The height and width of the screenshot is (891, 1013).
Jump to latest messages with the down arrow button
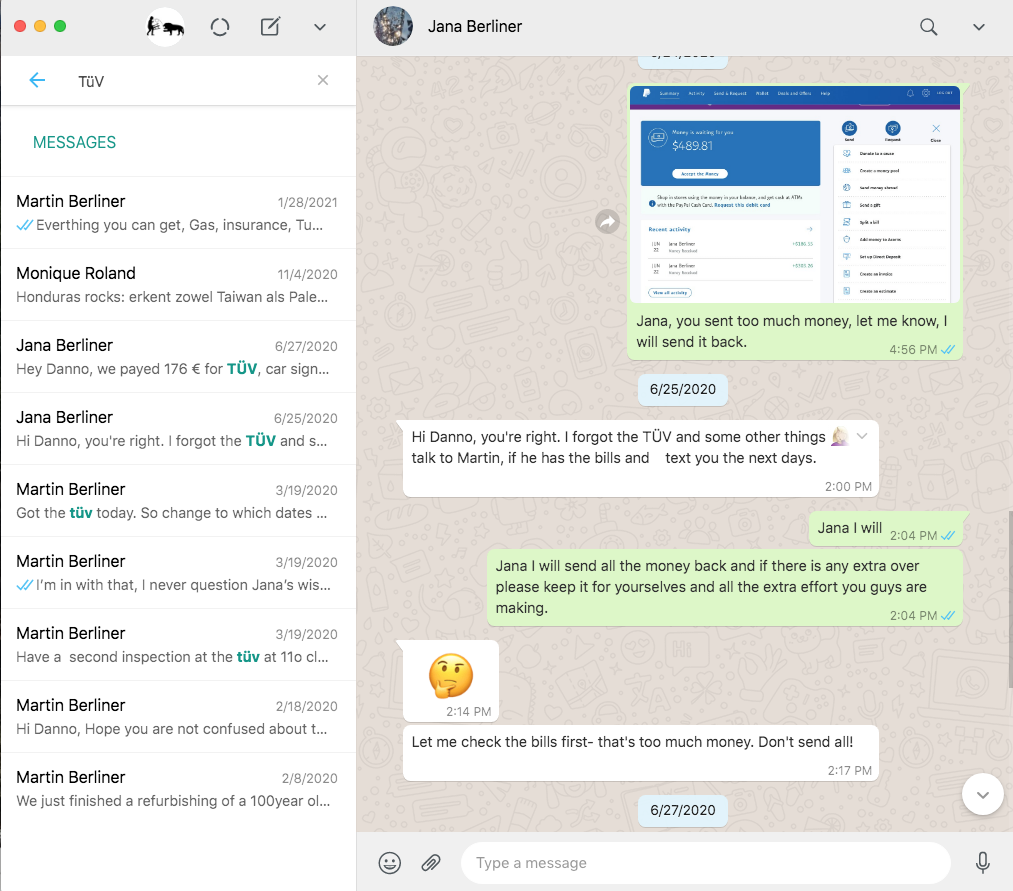[983, 794]
